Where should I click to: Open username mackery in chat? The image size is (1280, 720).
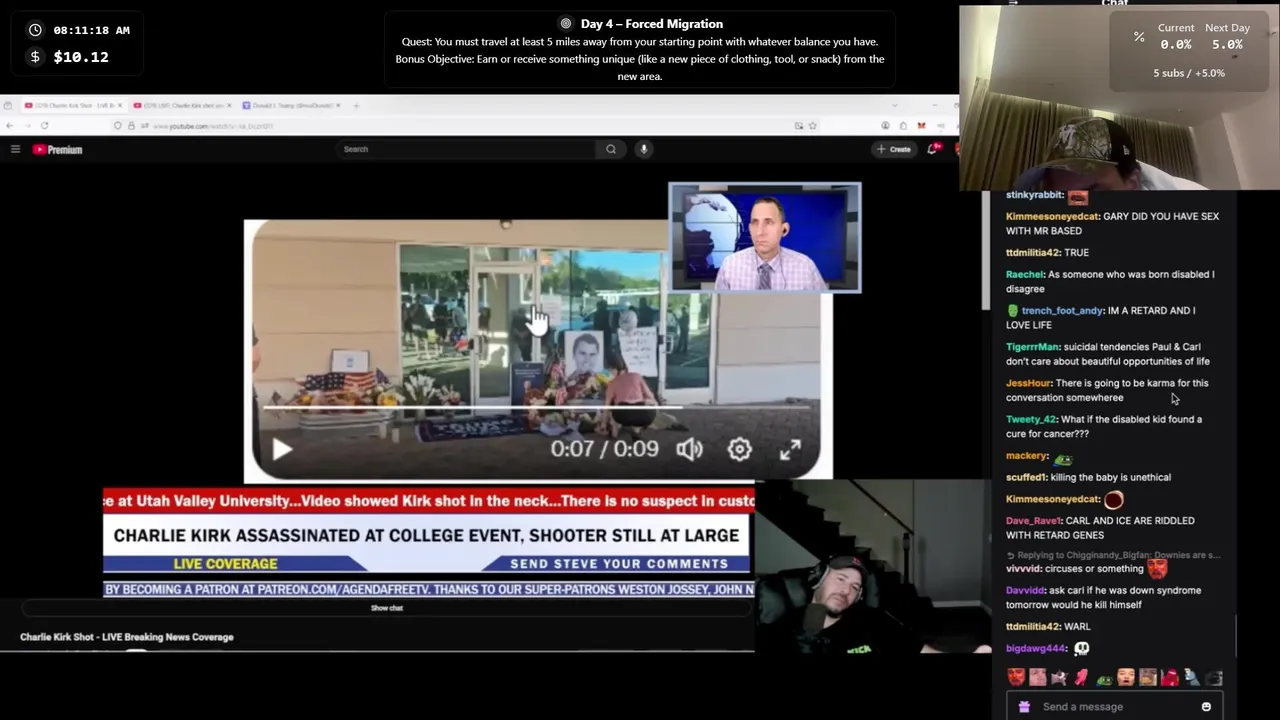pos(1027,456)
